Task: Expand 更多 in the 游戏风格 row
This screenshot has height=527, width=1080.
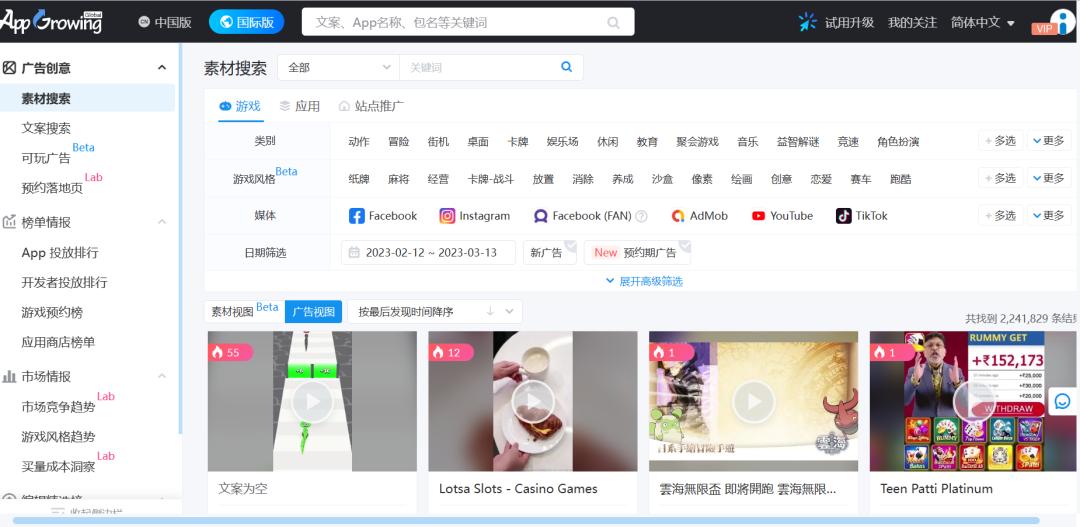Action: (x=1049, y=178)
